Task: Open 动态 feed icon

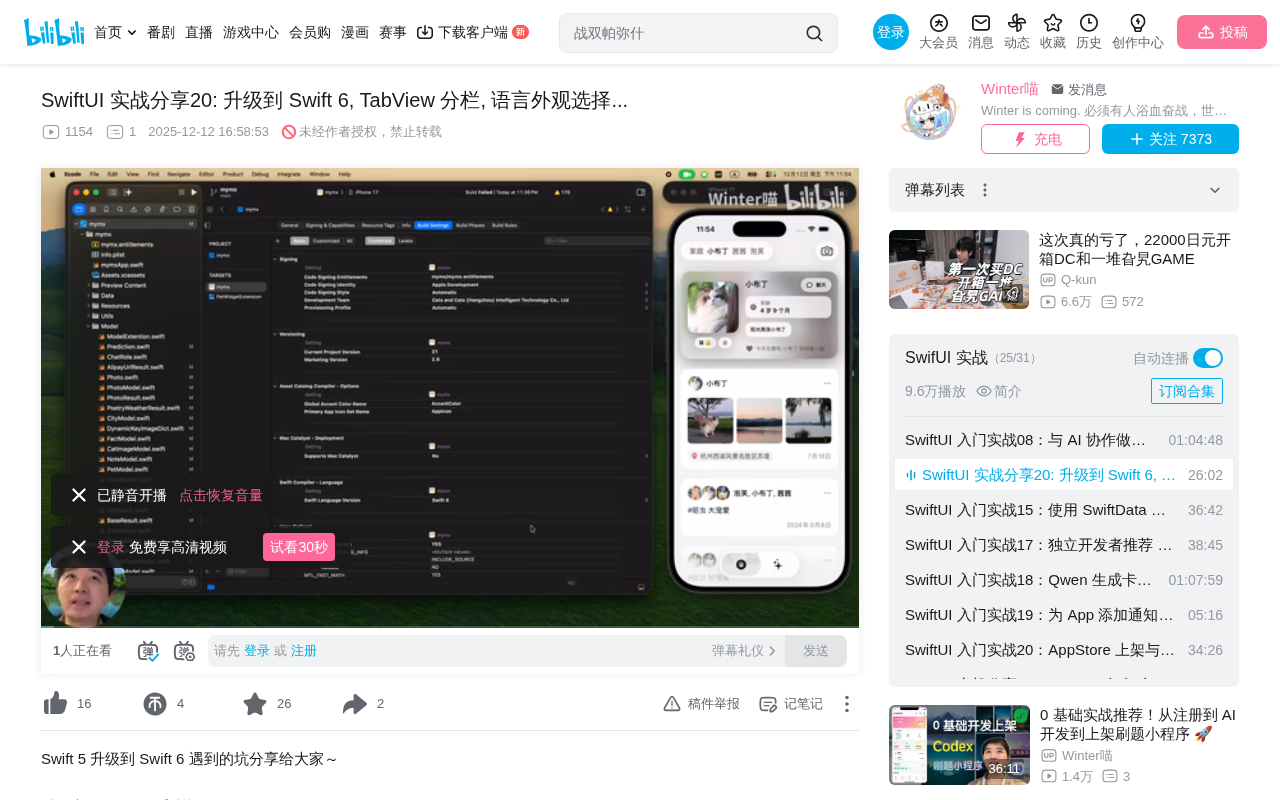Action: (x=1017, y=23)
